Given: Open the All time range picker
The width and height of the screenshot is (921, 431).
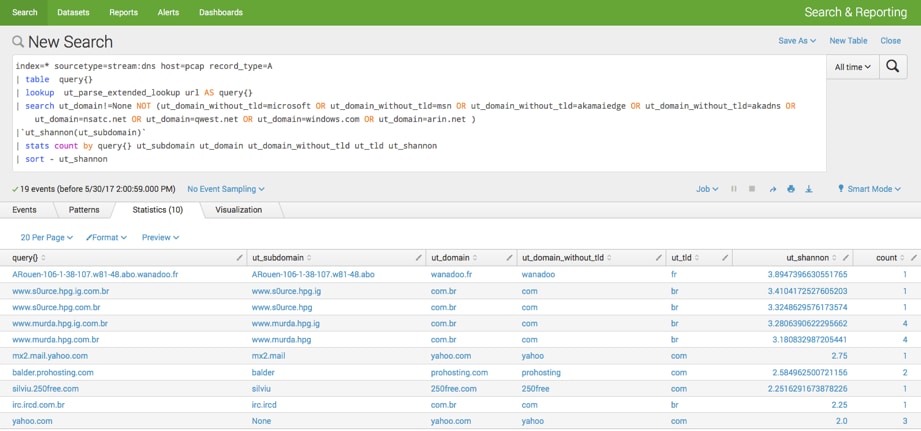Looking at the screenshot, I should [x=852, y=67].
